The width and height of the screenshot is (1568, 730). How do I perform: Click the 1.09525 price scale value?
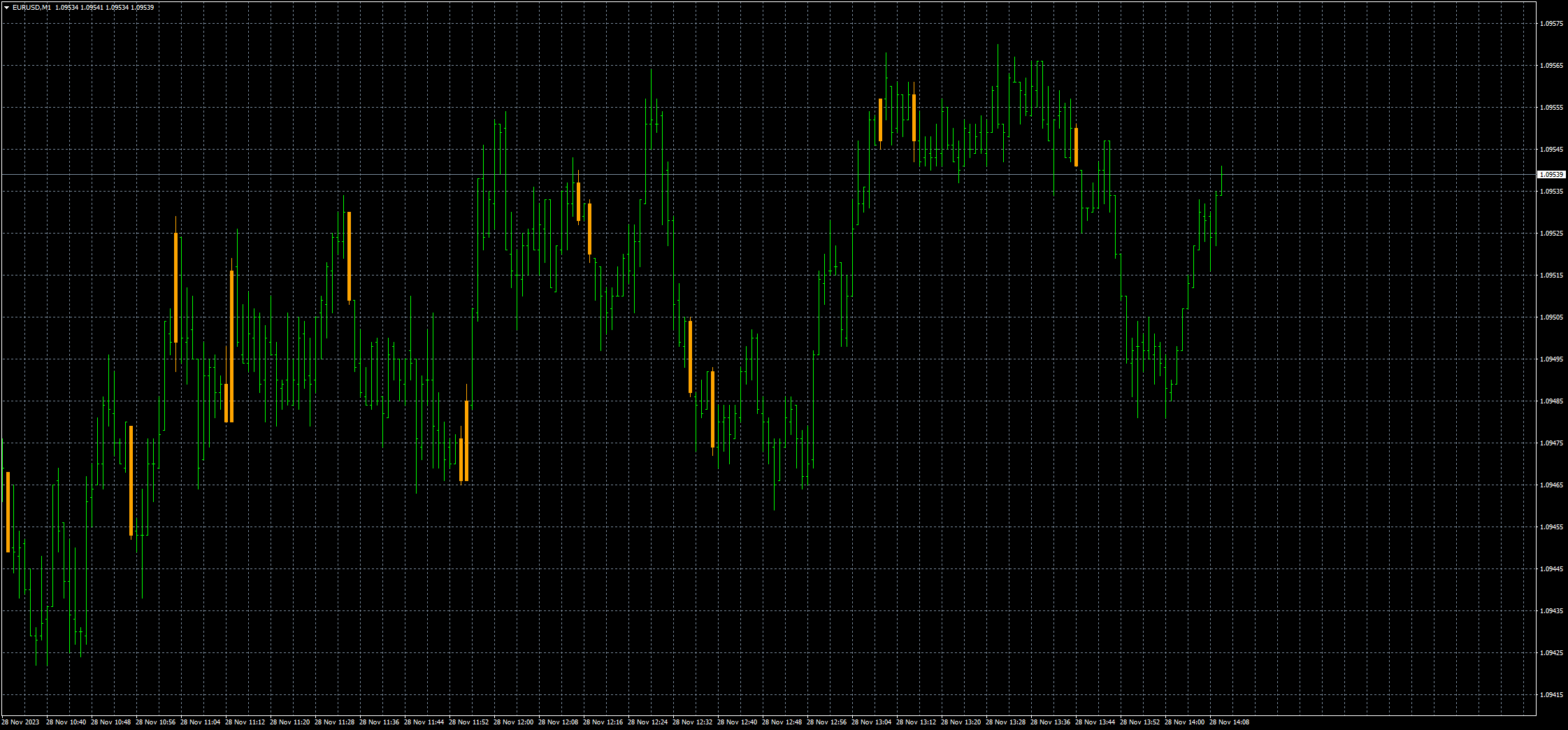pyautogui.click(x=1552, y=234)
